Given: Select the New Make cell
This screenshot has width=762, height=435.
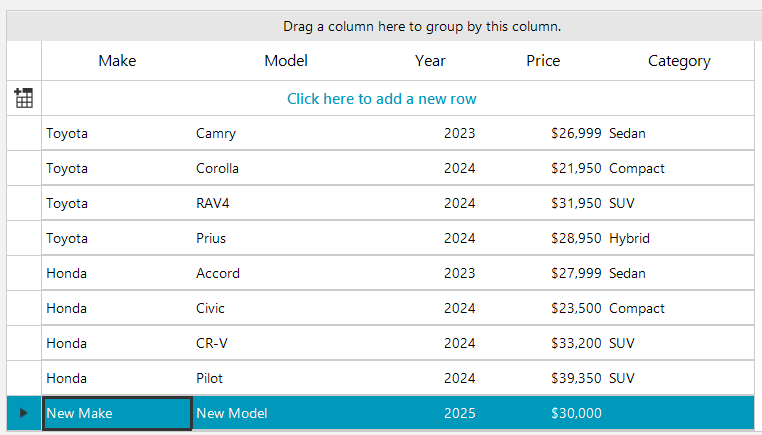Looking at the screenshot, I should (x=116, y=413).
